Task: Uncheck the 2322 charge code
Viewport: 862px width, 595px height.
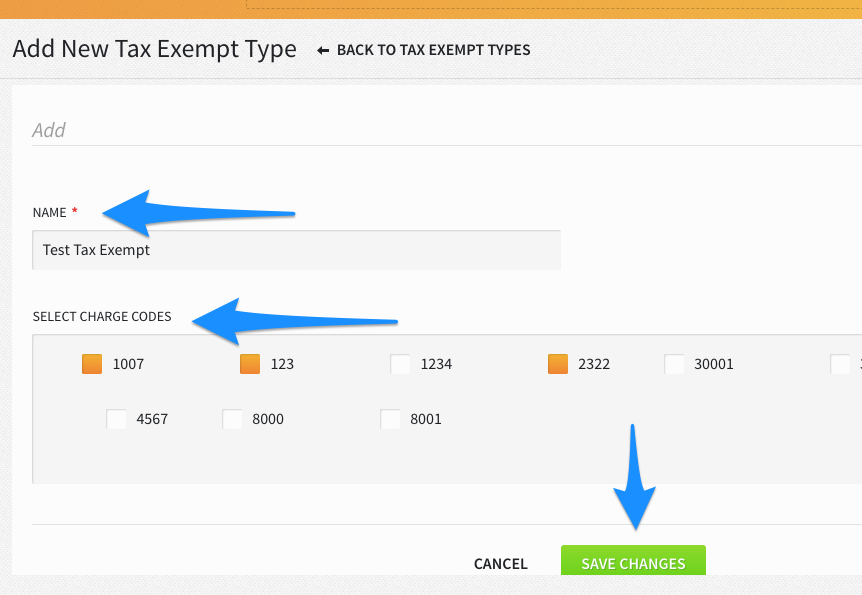Action: pos(557,364)
